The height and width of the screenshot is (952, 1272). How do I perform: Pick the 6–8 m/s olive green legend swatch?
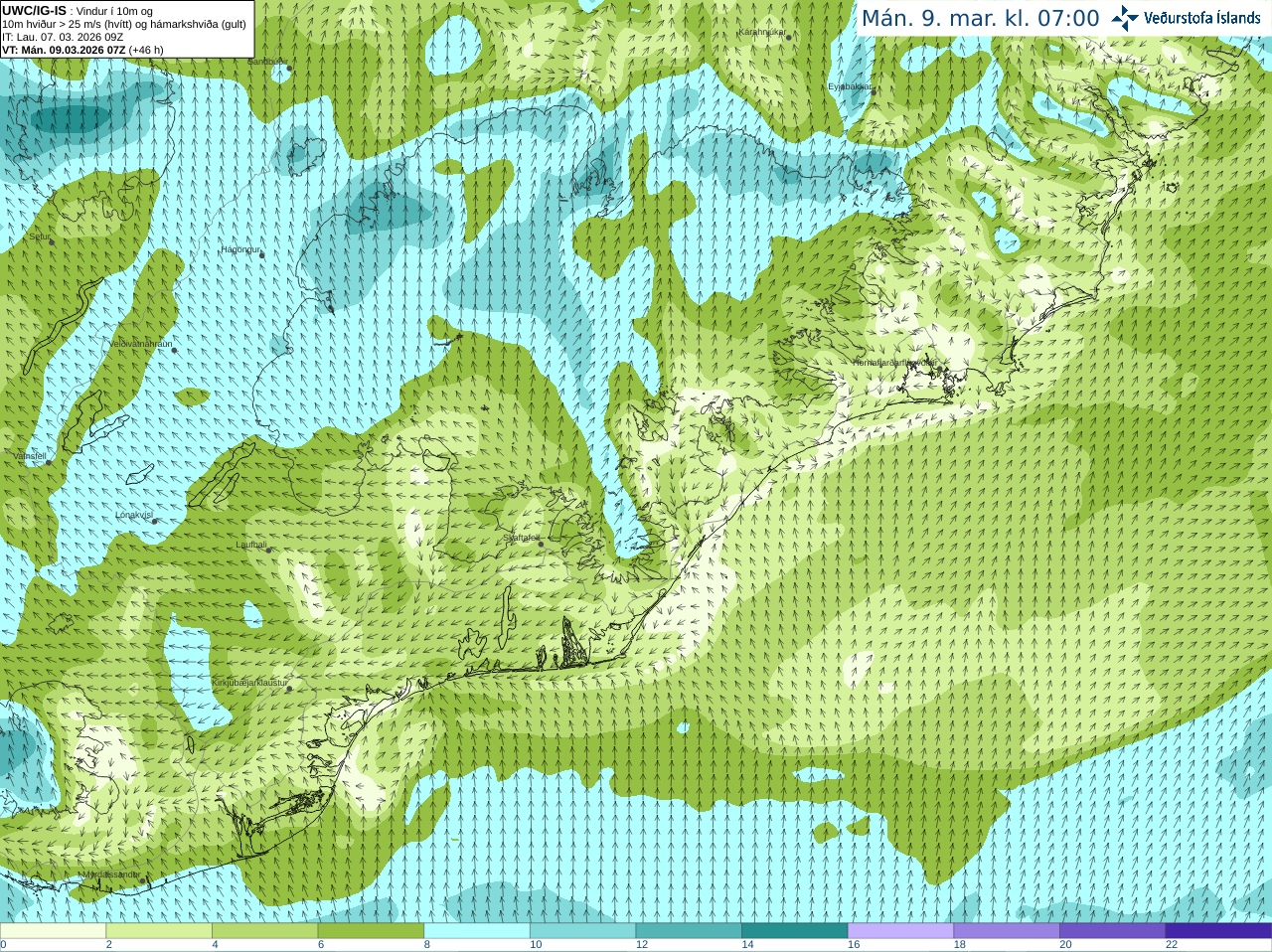371,931
